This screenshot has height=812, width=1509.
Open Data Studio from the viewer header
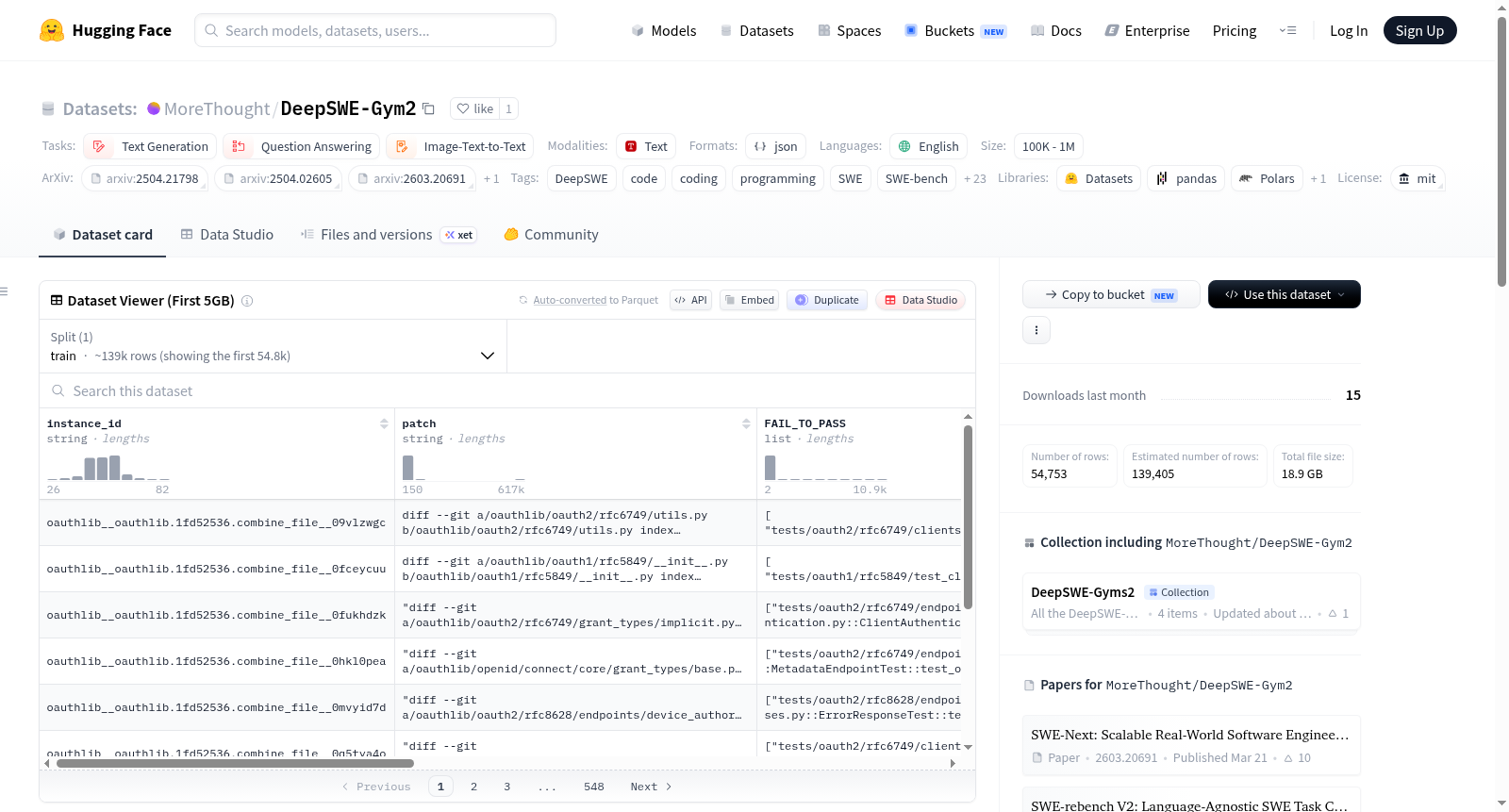(x=920, y=300)
